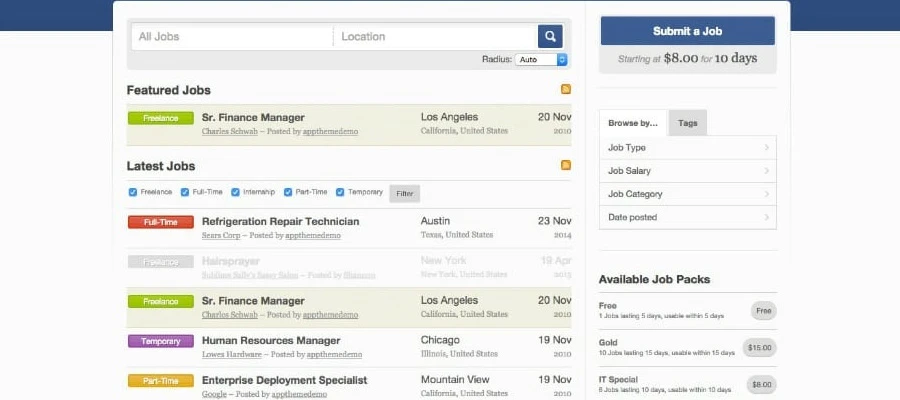This screenshot has height=400, width=900.
Task: Click the red Full-Time job type badge
Action: [x=160, y=222]
